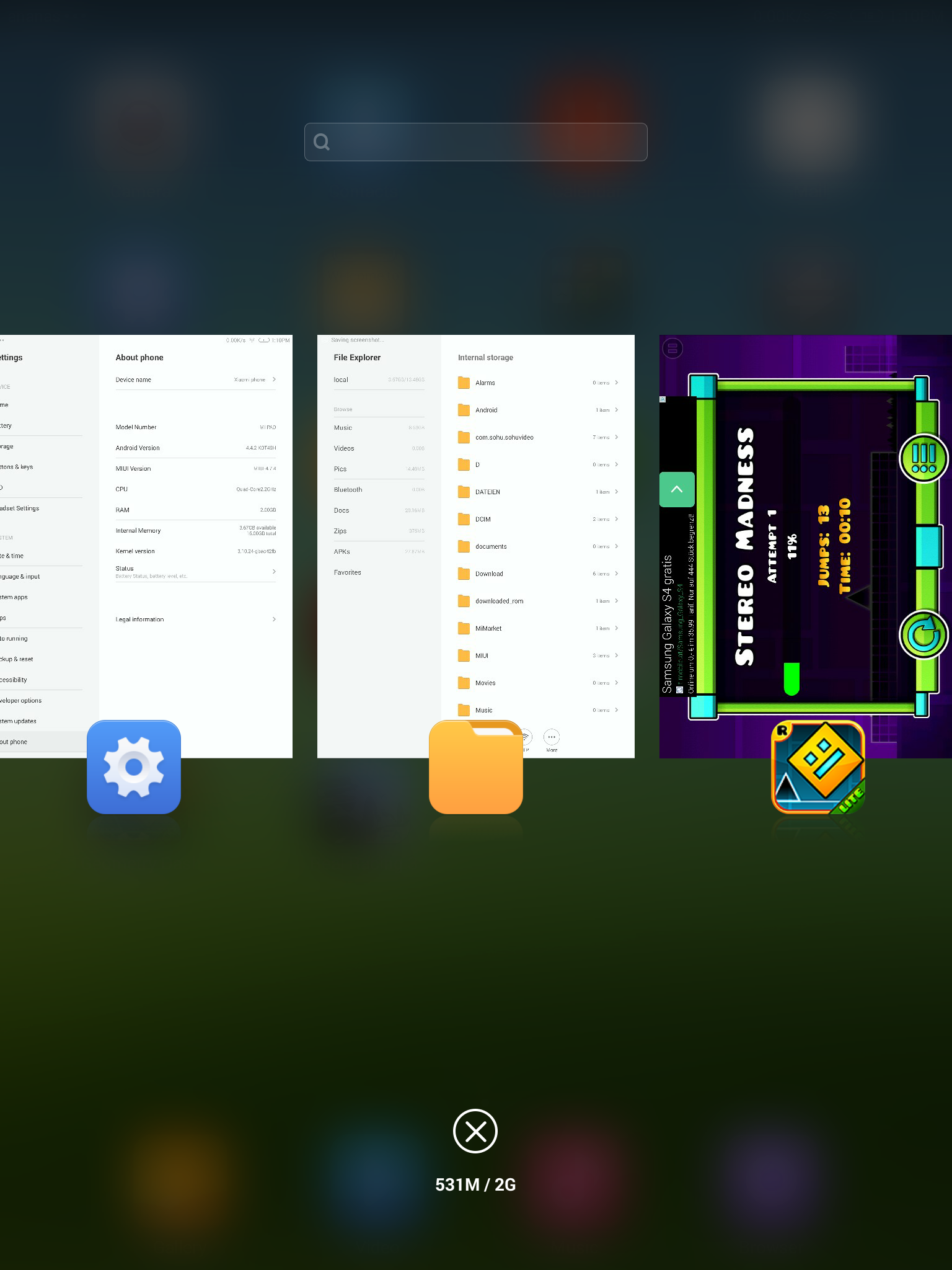952x1270 pixels.
Task: Expand the DCIM row chevron
Action: click(616, 519)
